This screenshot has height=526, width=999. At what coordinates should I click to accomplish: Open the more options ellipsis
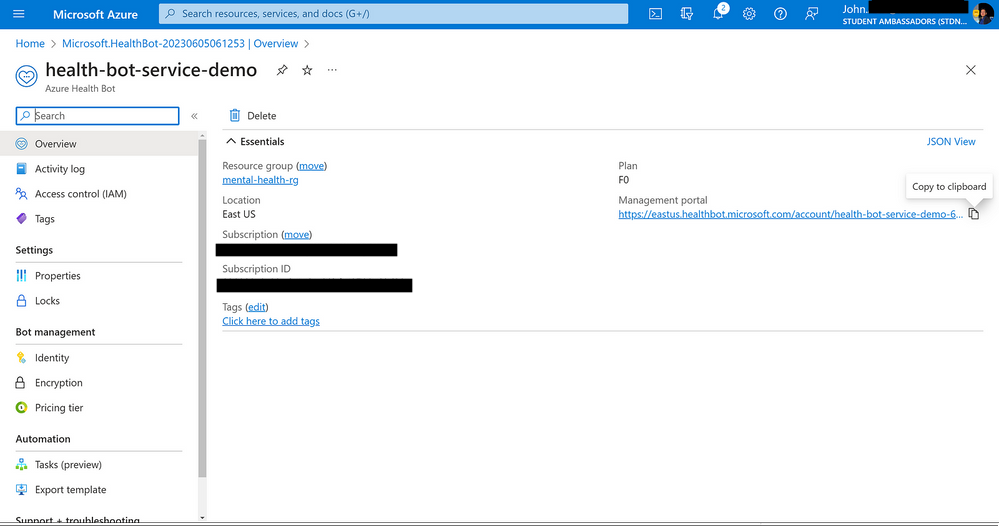(x=332, y=70)
